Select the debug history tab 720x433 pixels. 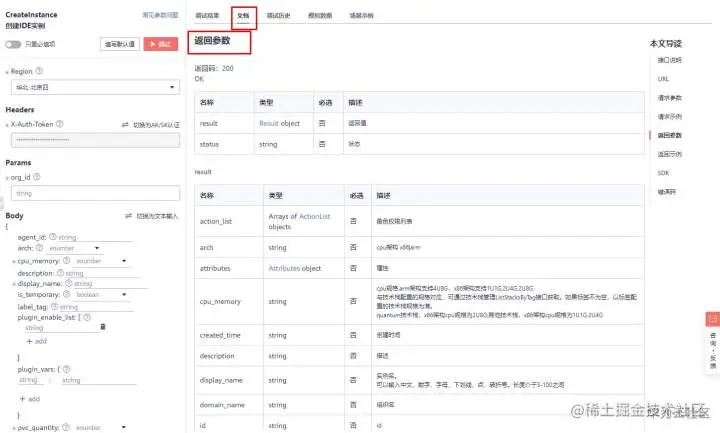click(278, 15)
